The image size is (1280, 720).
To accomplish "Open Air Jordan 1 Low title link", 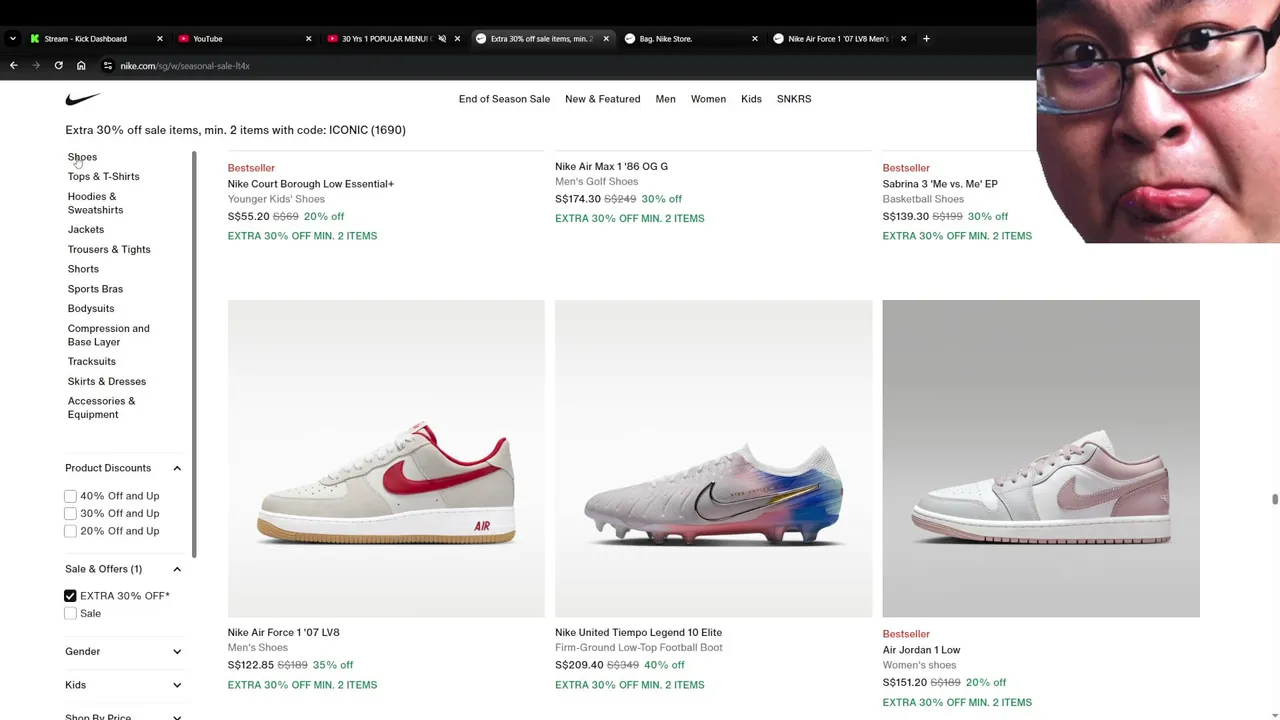I will [x=921, y=650].
